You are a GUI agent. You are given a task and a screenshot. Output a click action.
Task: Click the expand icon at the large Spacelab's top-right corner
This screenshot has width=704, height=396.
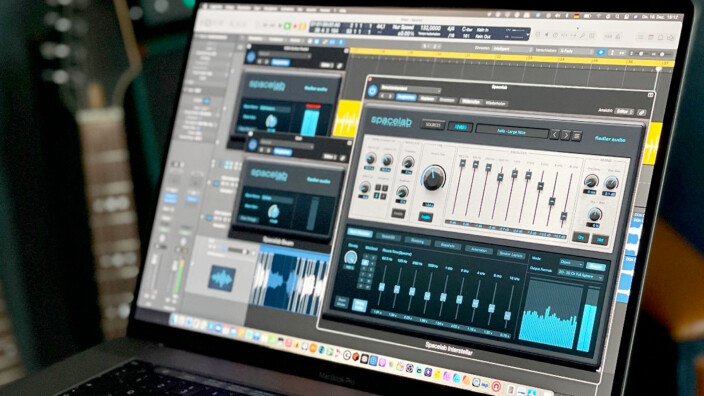point(650,95)
